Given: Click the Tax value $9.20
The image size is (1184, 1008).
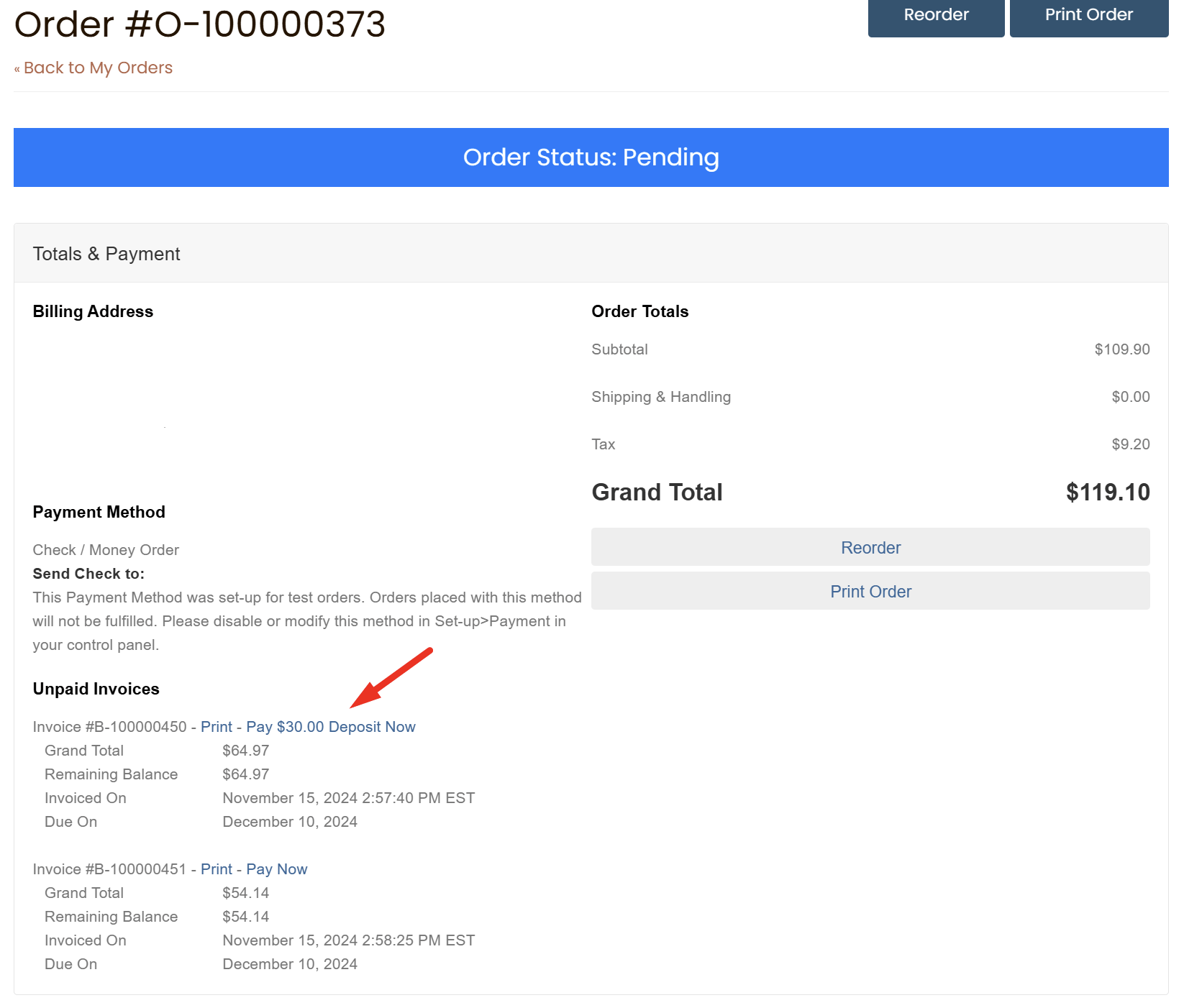Looking at the screenshot, I should (x=1131, y=444).
